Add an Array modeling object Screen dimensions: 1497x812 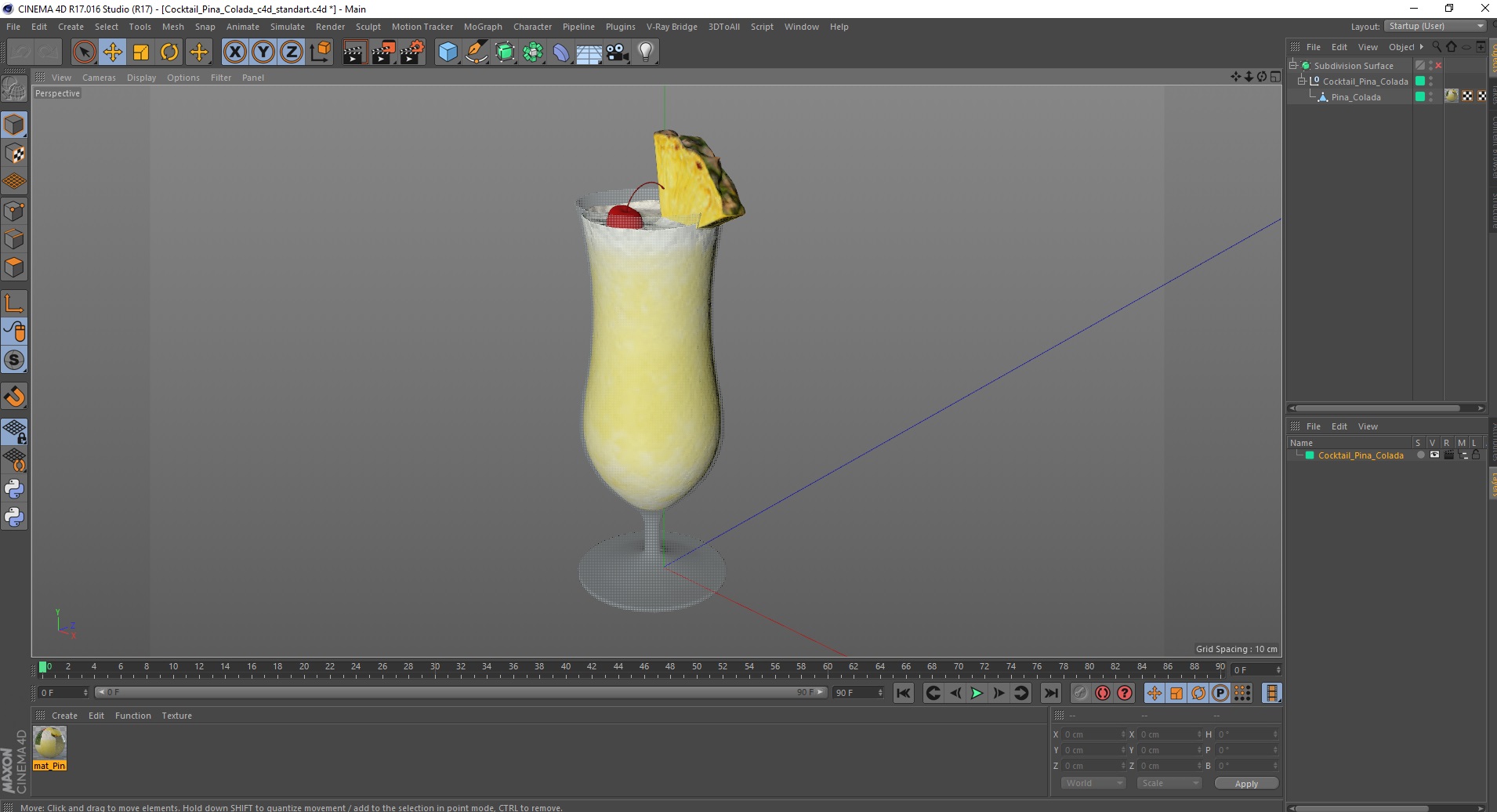pos(533,53)
